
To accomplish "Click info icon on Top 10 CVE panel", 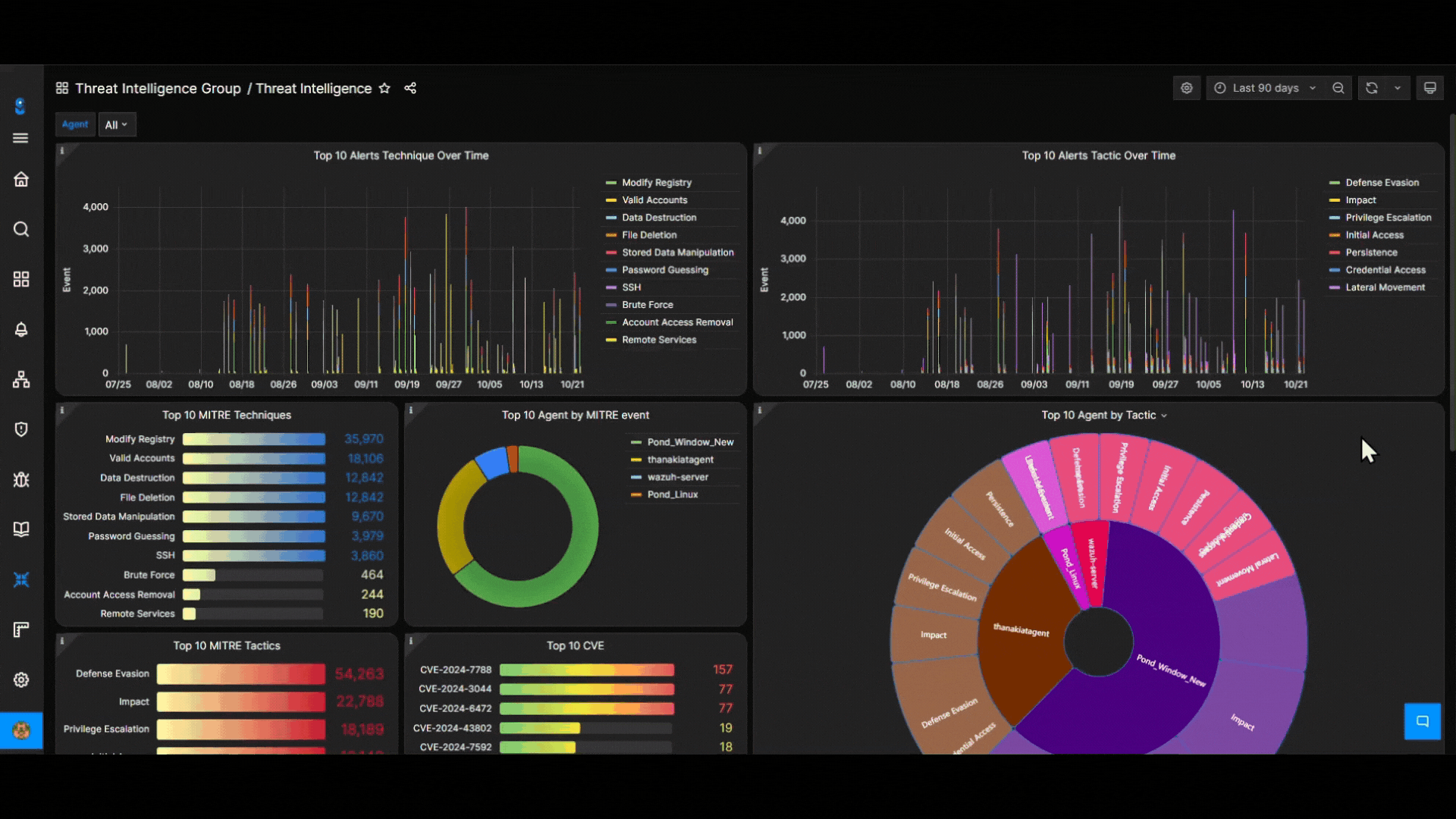I will (x=411, y=641).
